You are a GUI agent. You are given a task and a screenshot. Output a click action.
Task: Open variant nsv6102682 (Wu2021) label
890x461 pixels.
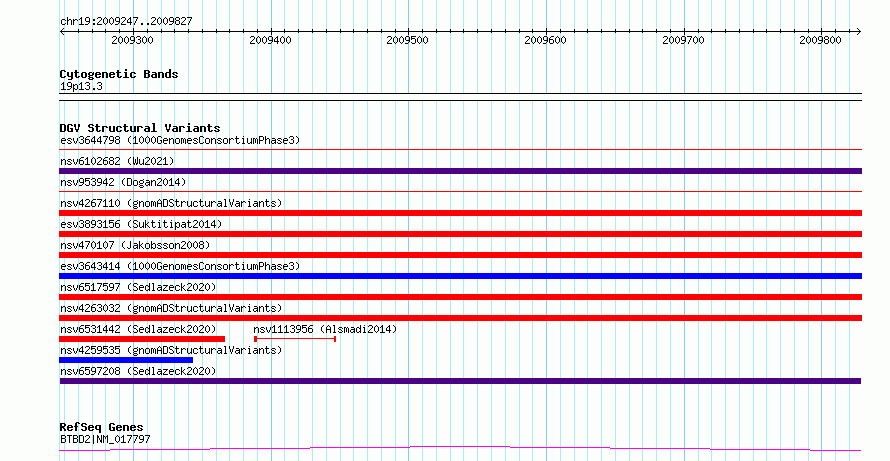[117, 161]
